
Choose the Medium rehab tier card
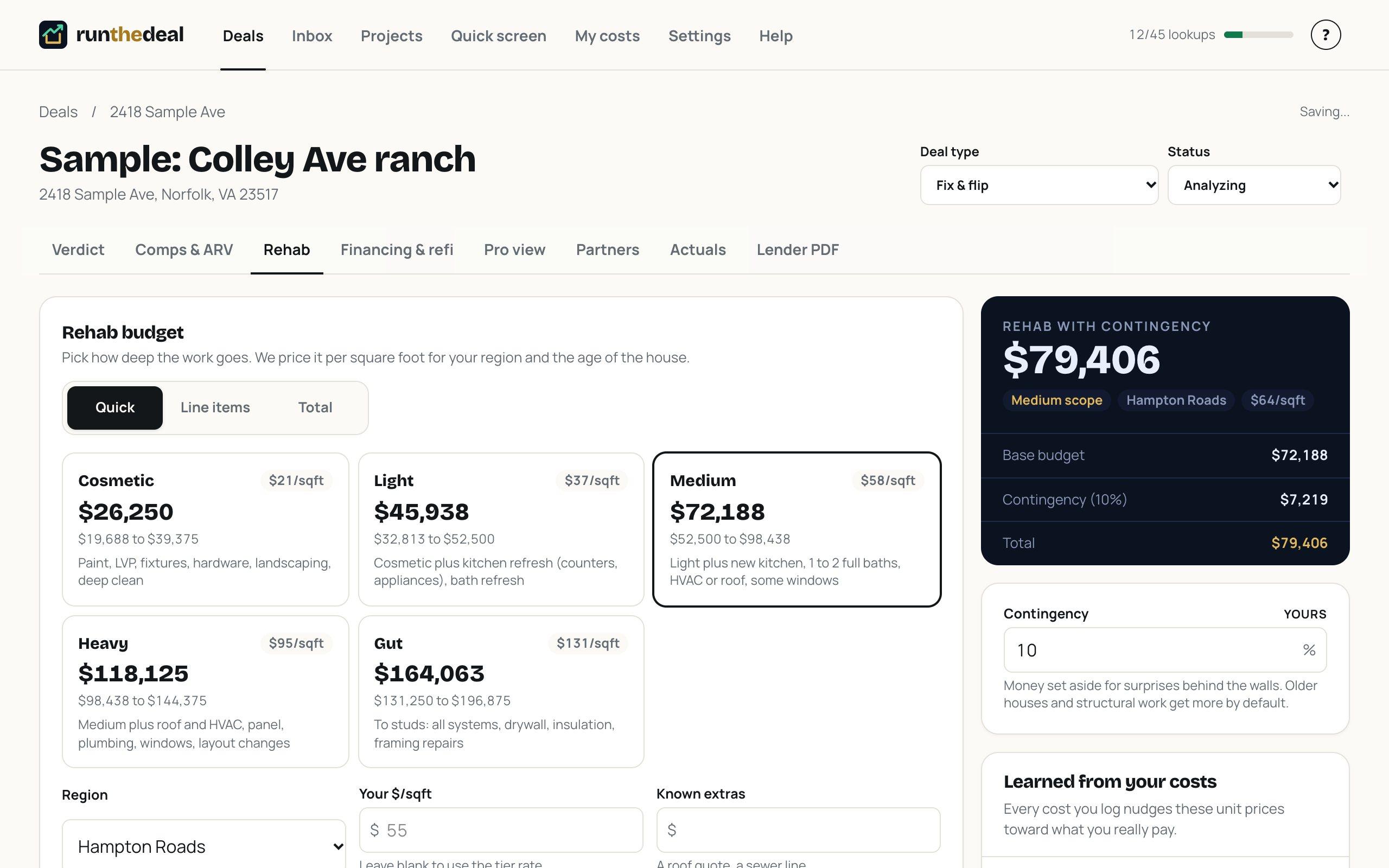coord(797,529)
